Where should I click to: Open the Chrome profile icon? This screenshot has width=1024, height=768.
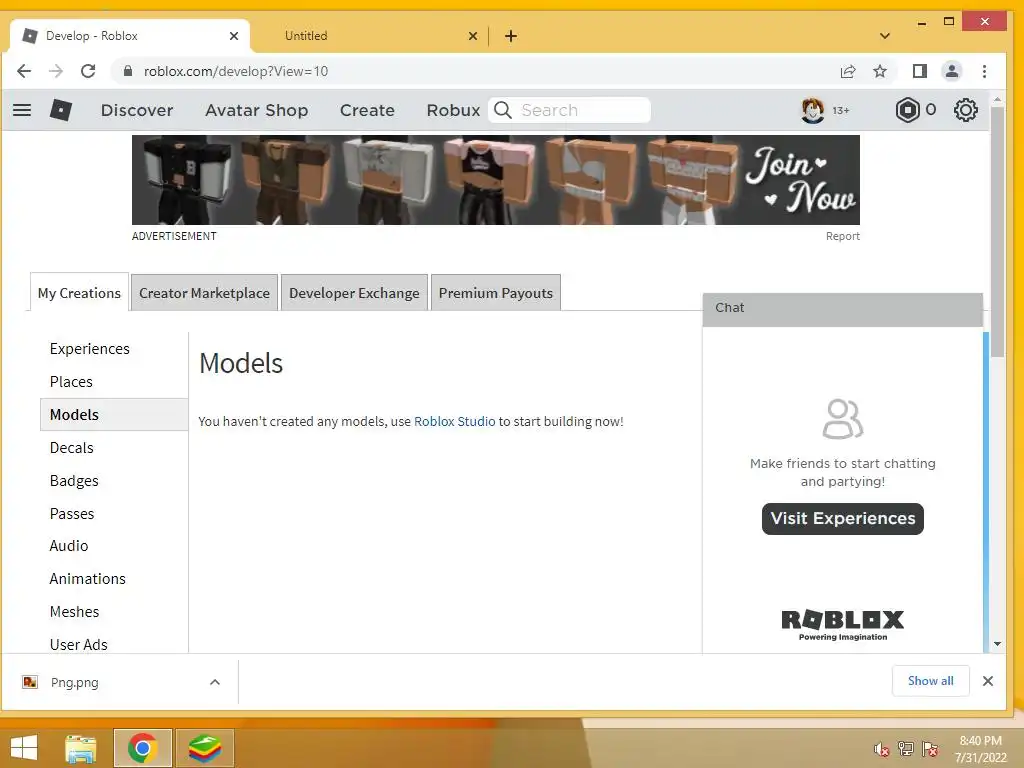[952, 71]
